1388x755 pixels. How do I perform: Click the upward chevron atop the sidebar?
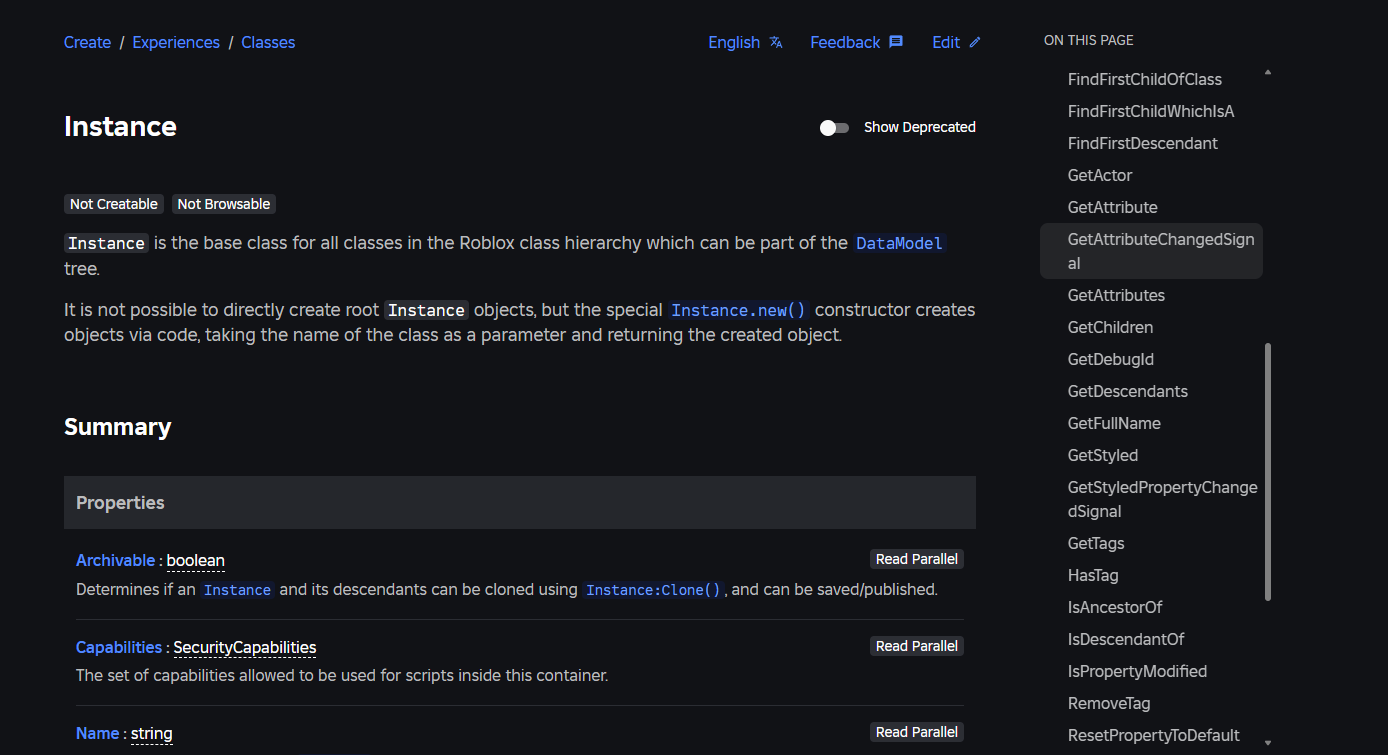coord(1267,73)
